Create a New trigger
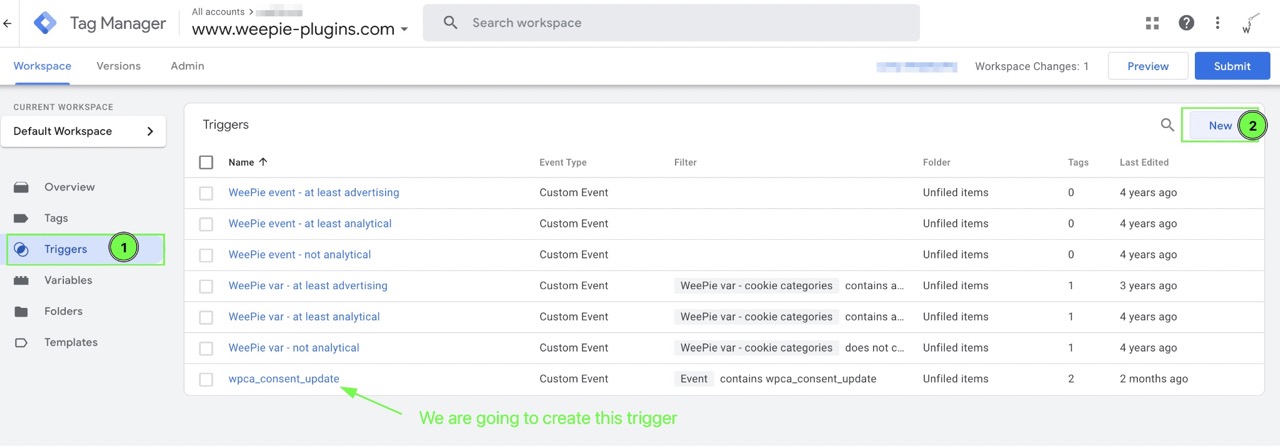 [x=1220, y=125]
